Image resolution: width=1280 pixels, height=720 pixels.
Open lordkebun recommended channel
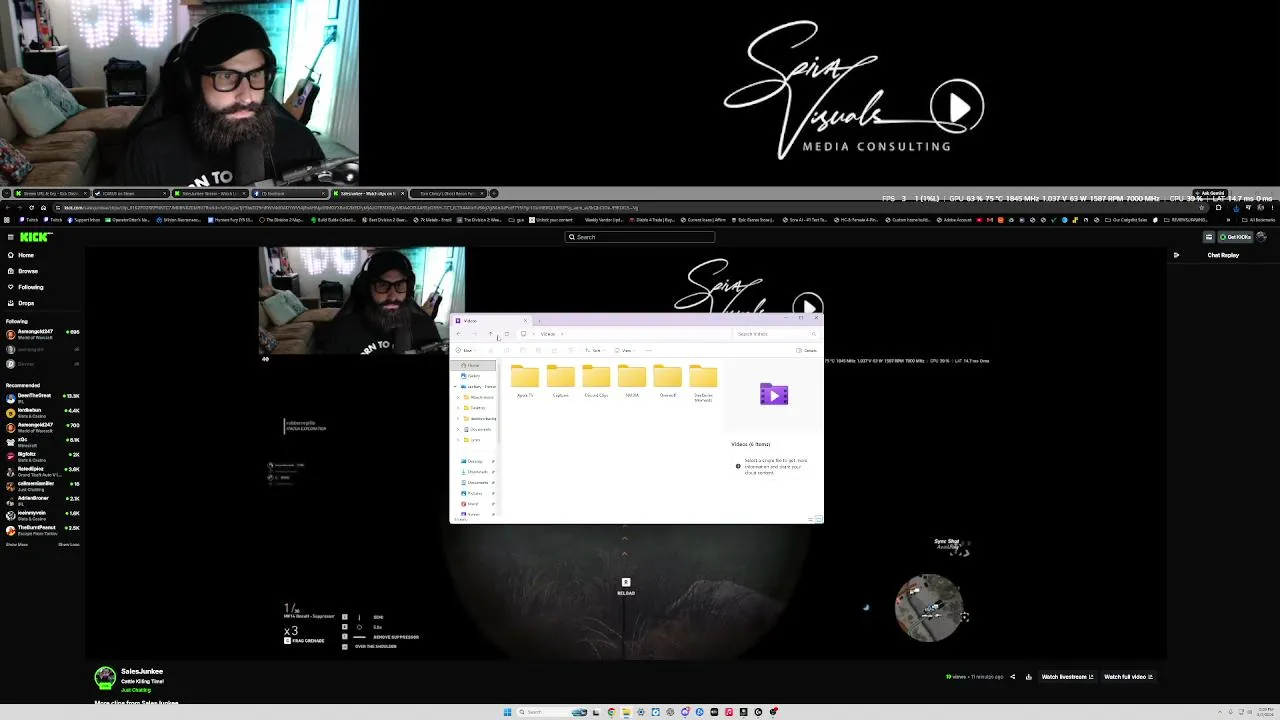(x=42, y=411)
